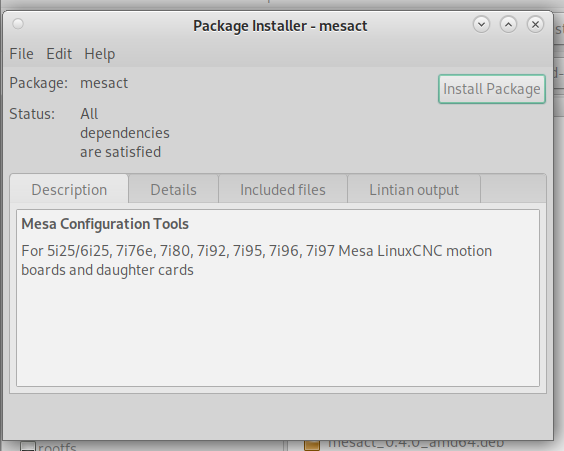Click the rootfs drive icon in the background window
The width and height of the screenshot is (564, 451).
pyautogui.click(x=28, y=446)
